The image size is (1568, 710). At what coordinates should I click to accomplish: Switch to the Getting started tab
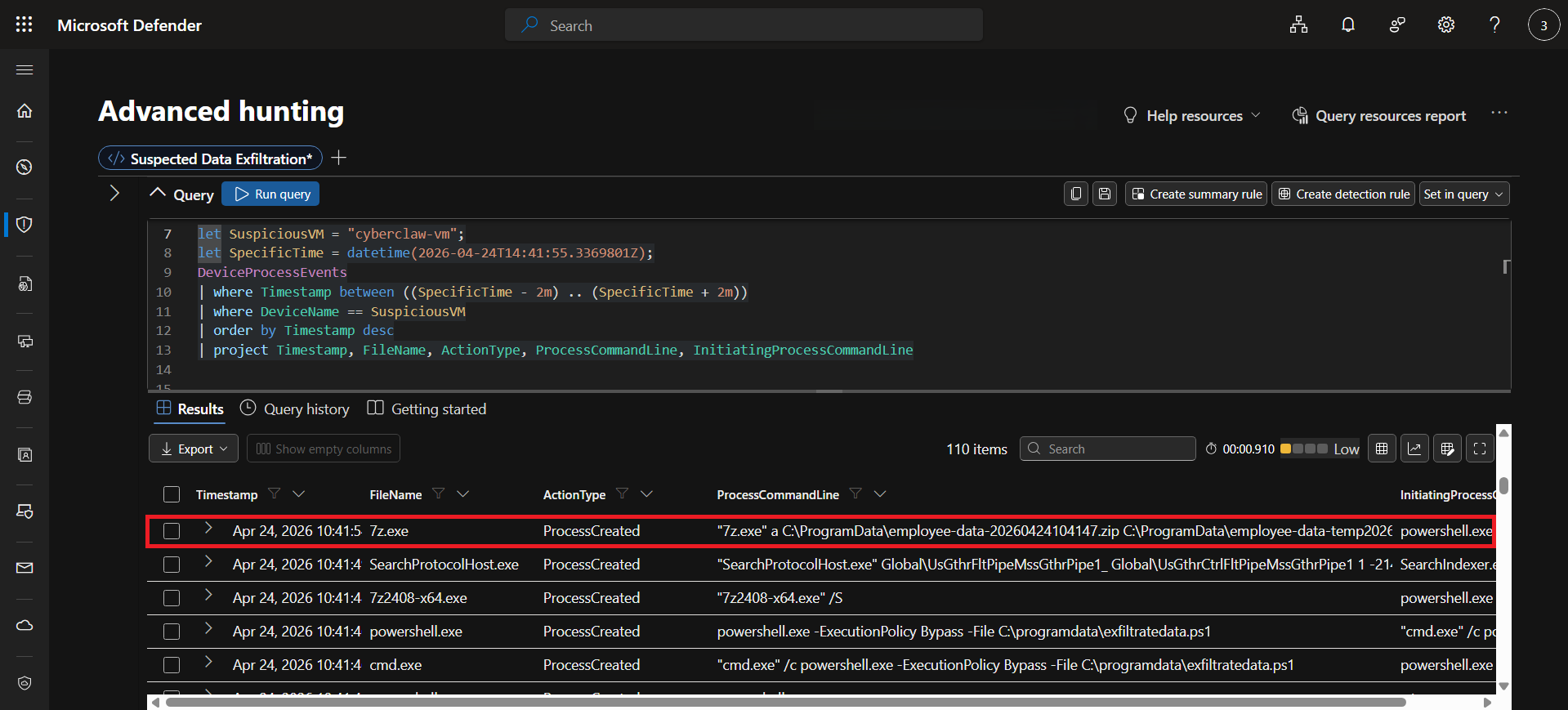(x=427, y=409)
